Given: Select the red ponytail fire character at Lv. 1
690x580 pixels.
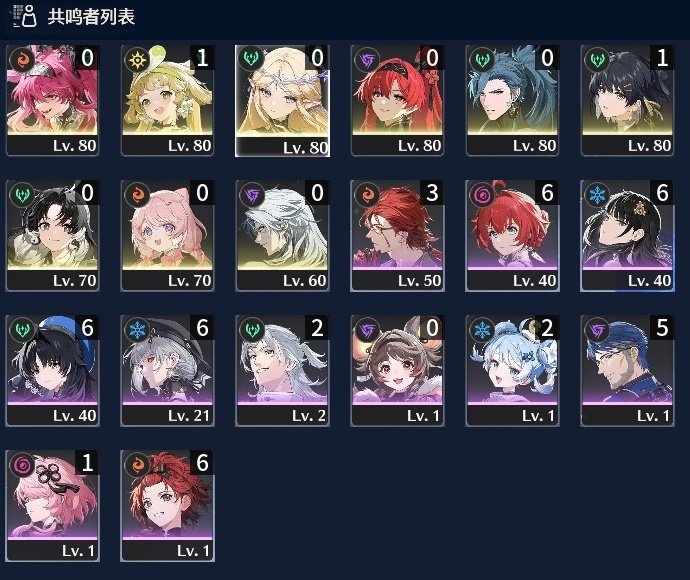Looking at the screenshot, I should tap(167, 506).
